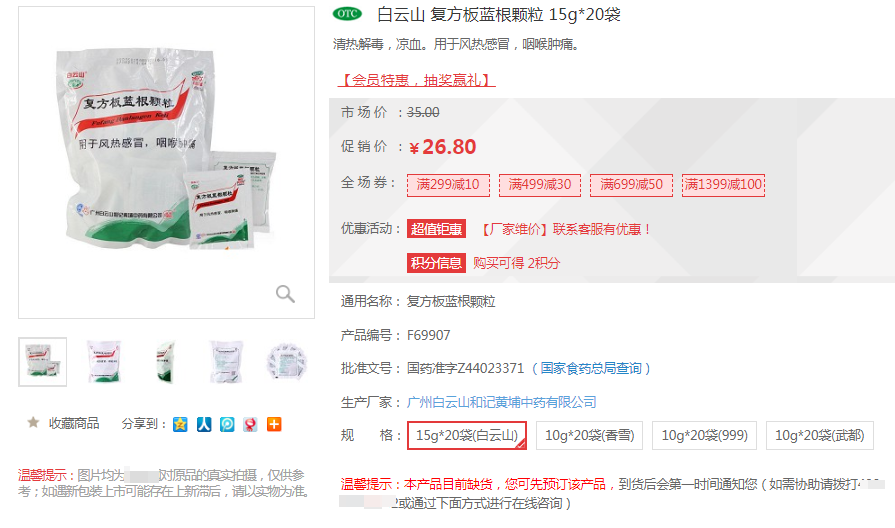Open more share options orange plus icon

tap(274, 424)
